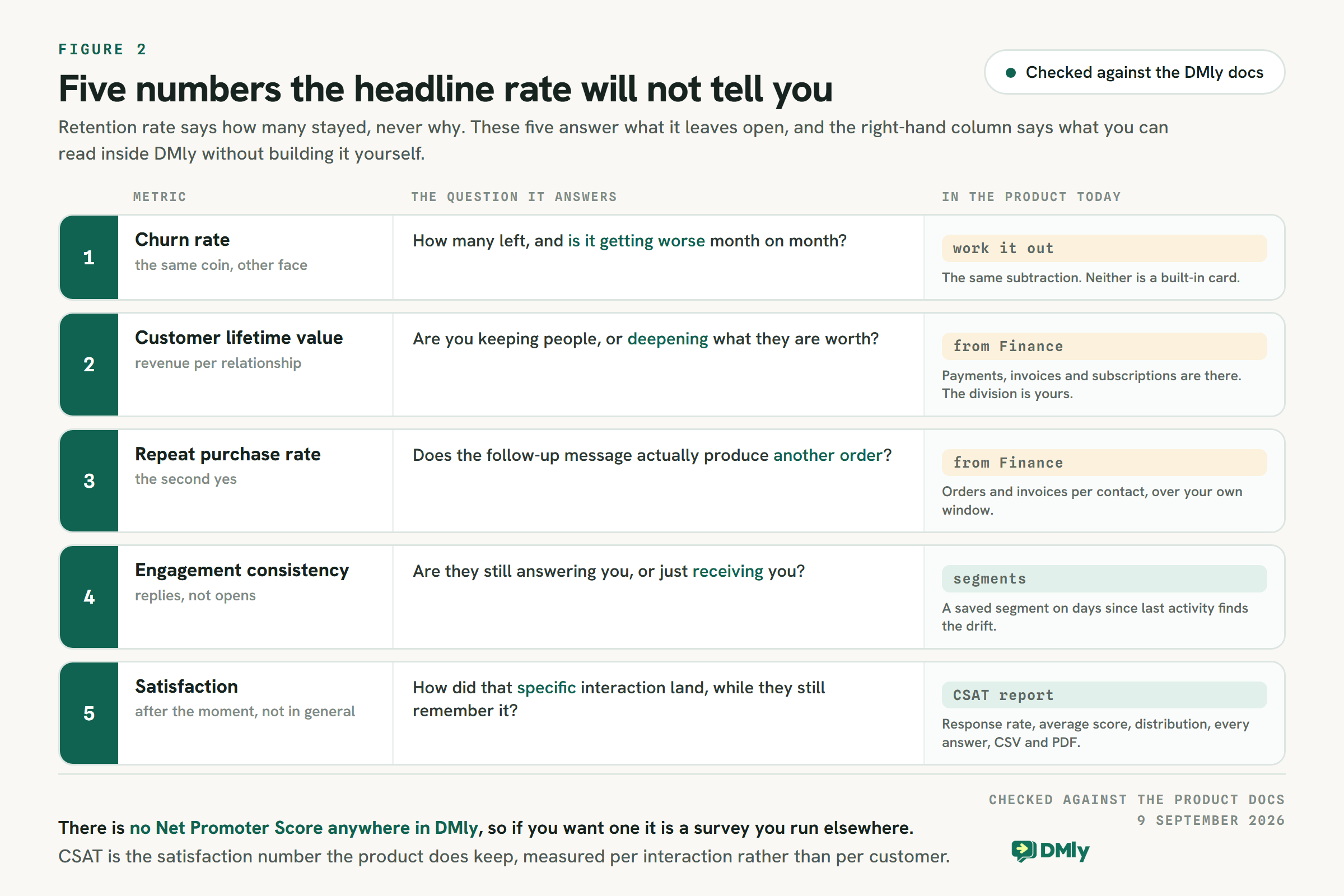Click the 'work it out' tag
The height and width of the screenshot is (896, 1344).
(x=1104, y=249)
